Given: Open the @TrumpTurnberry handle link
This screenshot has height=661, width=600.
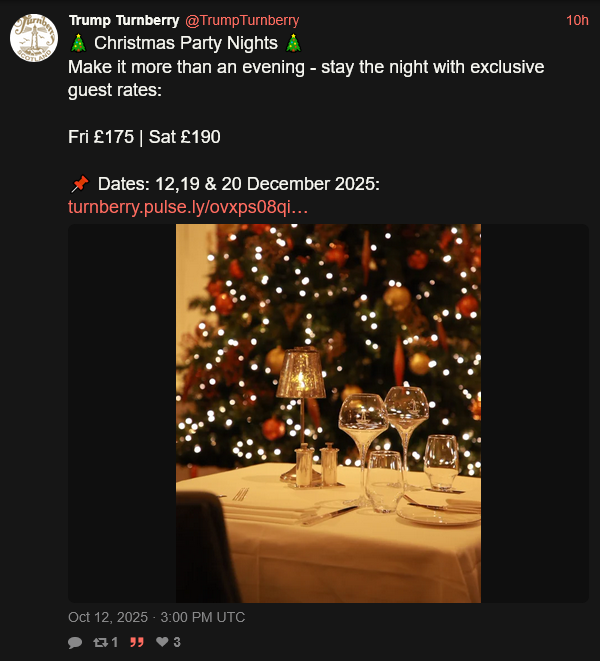Looking at the screenshot, I should (243, 20).
